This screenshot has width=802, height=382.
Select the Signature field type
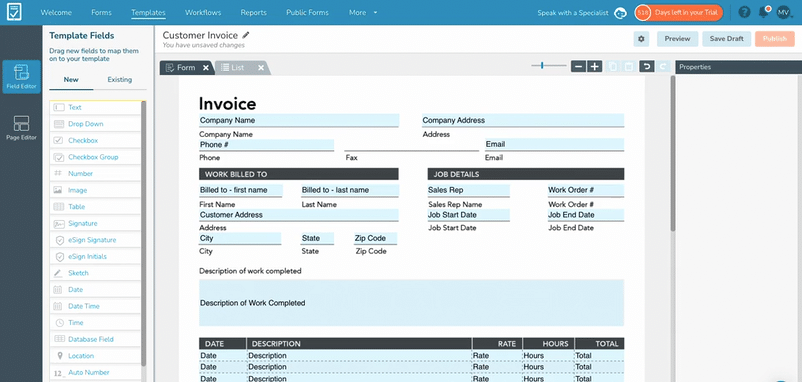(x=95, y=223)
